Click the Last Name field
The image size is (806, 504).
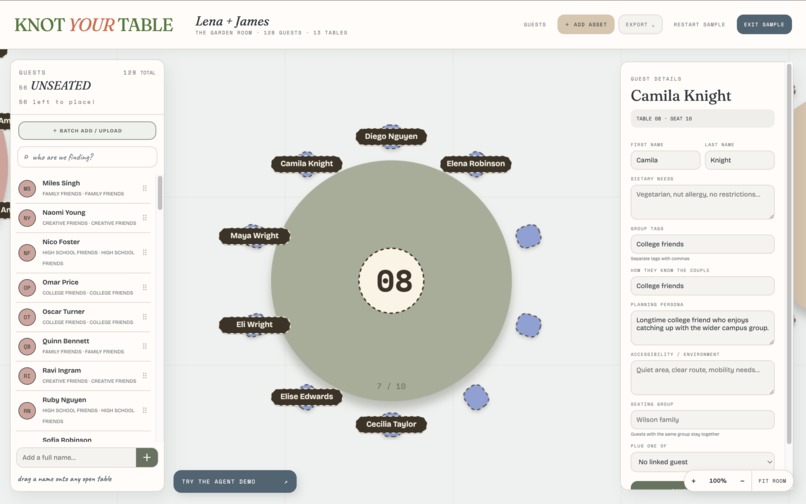[x=739, y=160]
